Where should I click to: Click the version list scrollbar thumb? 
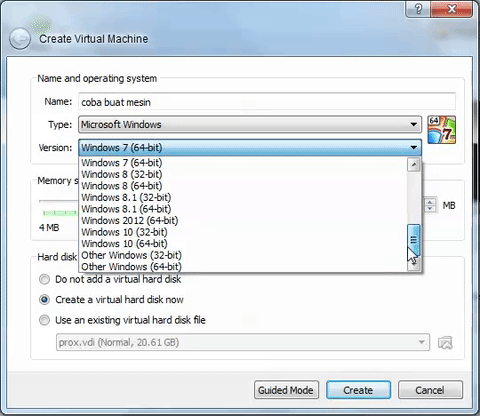pos(414,240)
